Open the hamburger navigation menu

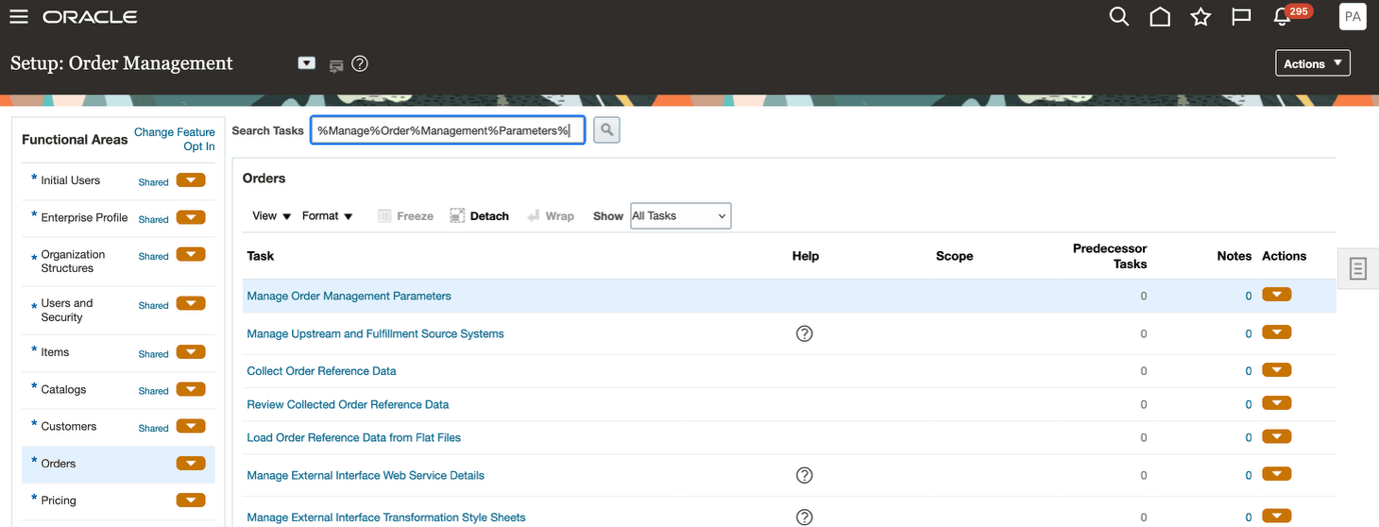pyautogui.click(x=18, y=17)
